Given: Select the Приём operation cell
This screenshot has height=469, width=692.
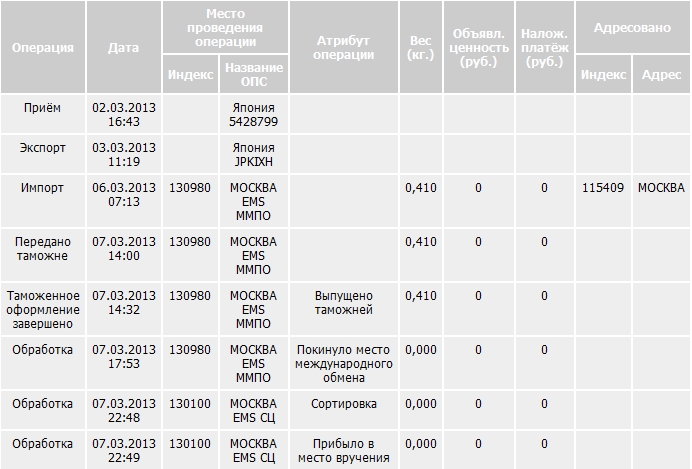Looking at the screenshot, I should [42, 106].
